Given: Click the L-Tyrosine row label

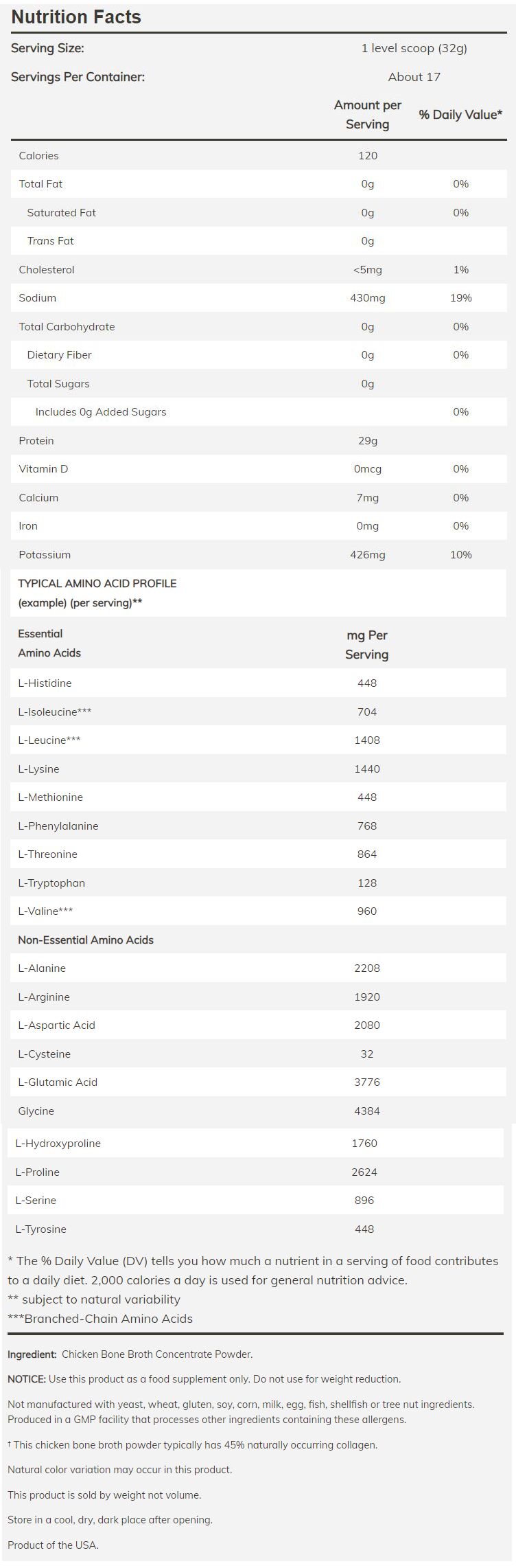Looking at the screenshot, I should point(40,1229).
